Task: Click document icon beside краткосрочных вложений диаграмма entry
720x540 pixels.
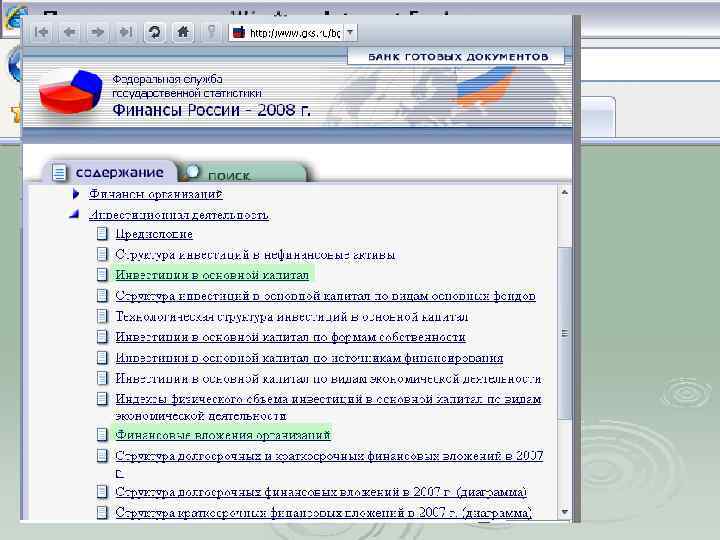Action: [102, 512]
